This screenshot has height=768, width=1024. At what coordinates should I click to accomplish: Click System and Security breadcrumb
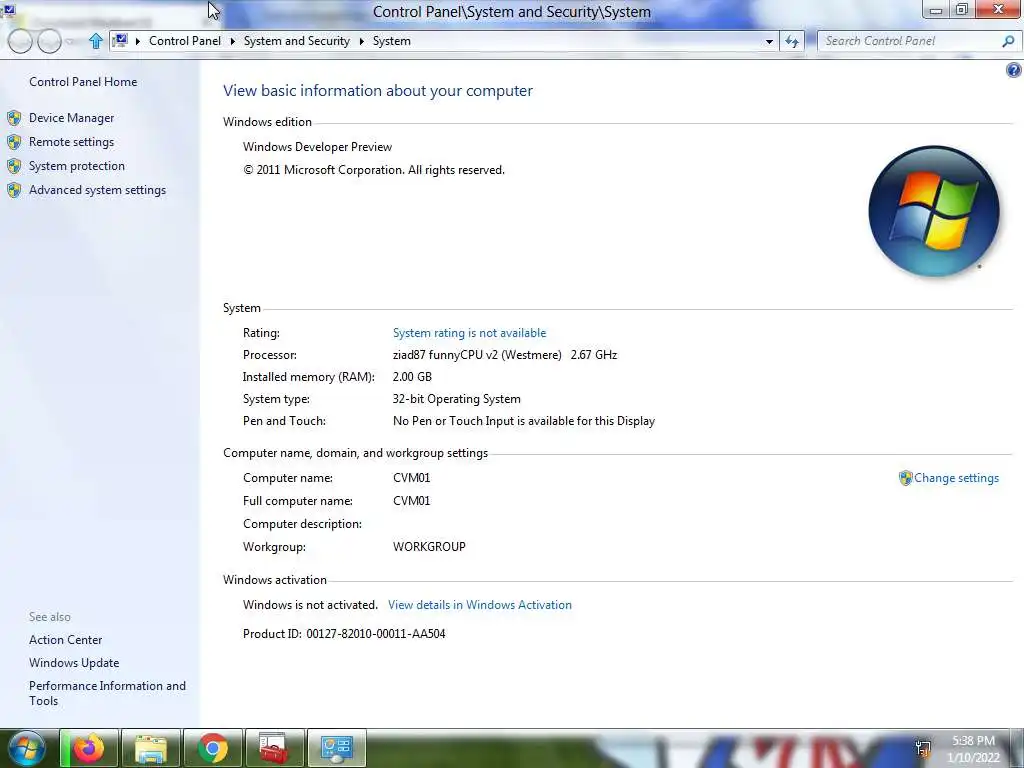click(x=296, y=41)
